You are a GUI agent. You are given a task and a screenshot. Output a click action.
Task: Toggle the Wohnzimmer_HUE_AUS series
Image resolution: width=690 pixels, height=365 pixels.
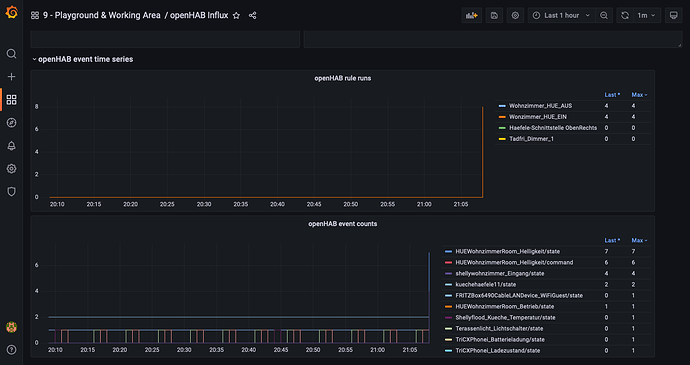(x=540, y=106)
